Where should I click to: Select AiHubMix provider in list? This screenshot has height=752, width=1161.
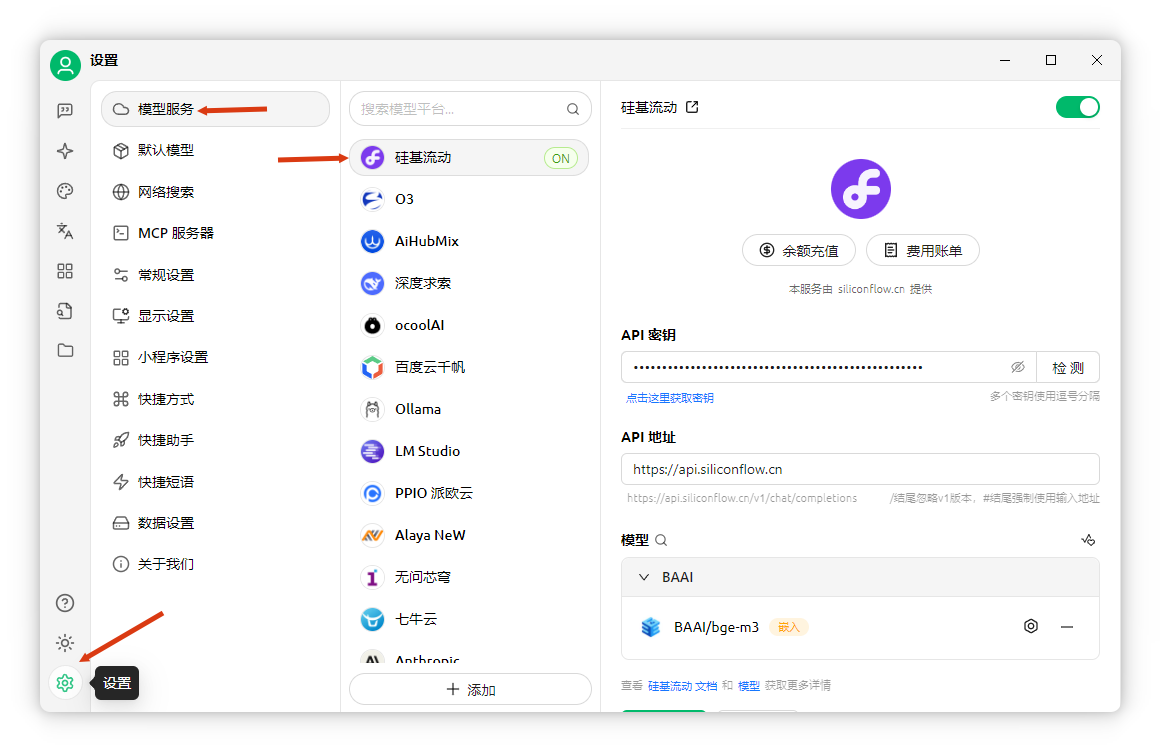[x=469, y=241]
